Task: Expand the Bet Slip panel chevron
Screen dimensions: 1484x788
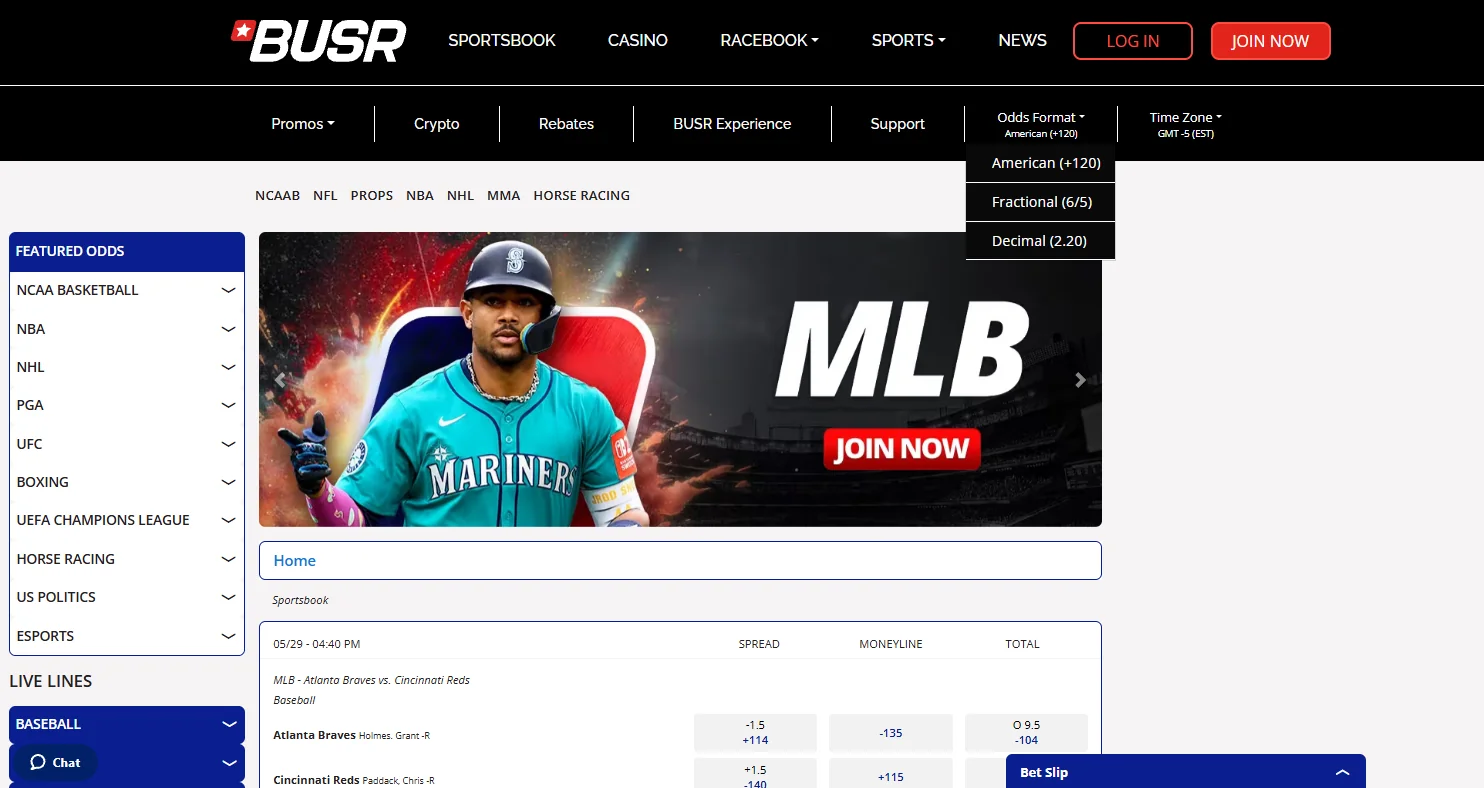Action: [x=1342, y=772]
